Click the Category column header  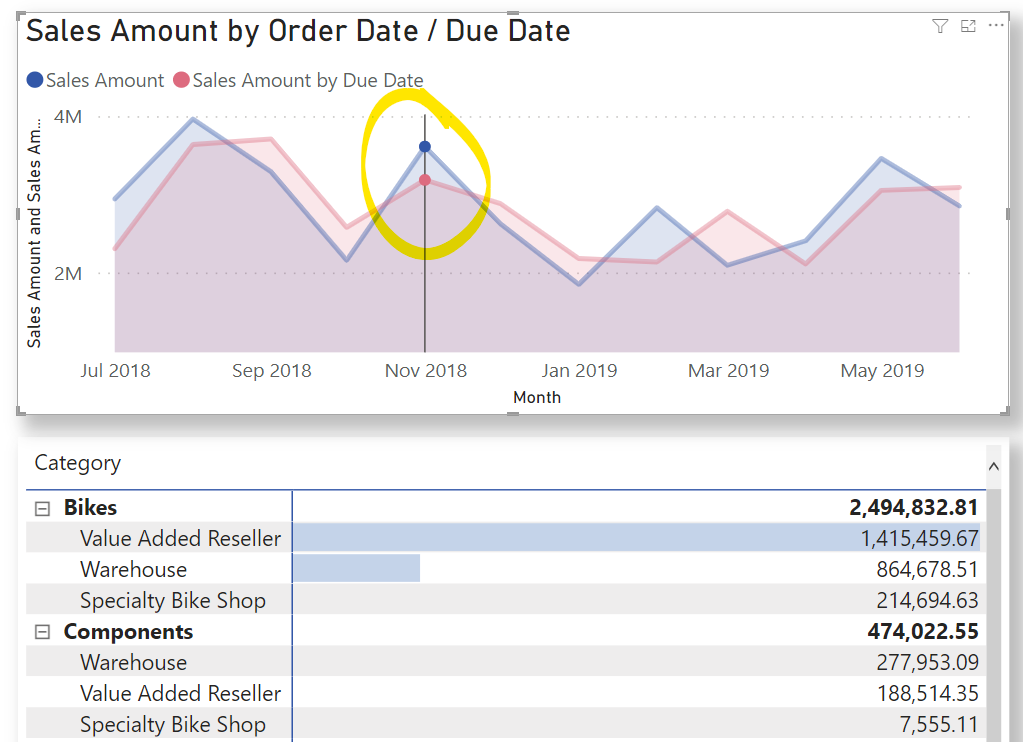click(x=78, y=463)
